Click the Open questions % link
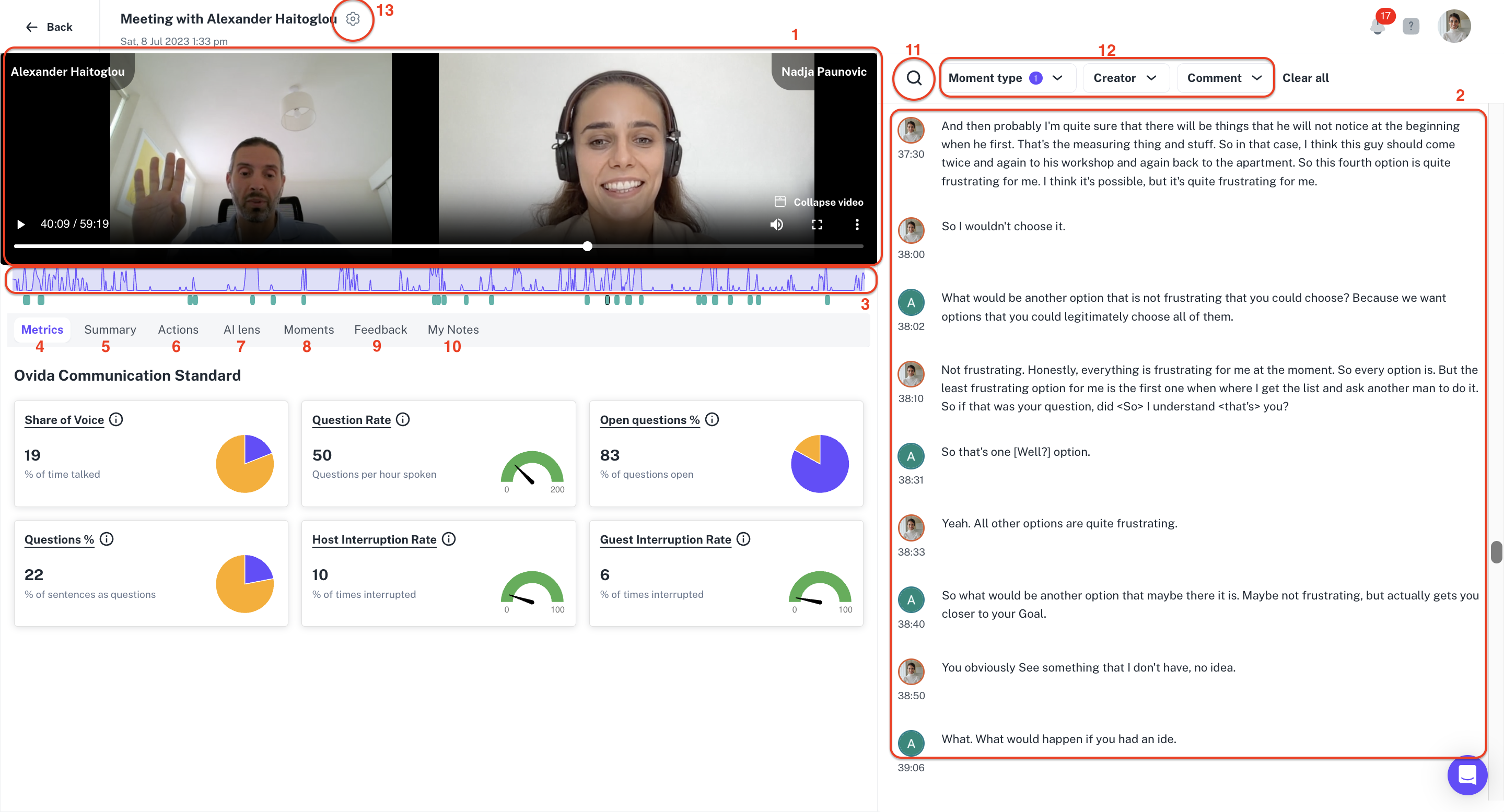The height and width of the screenshot is (812, 1504). (x=649, y=420)
